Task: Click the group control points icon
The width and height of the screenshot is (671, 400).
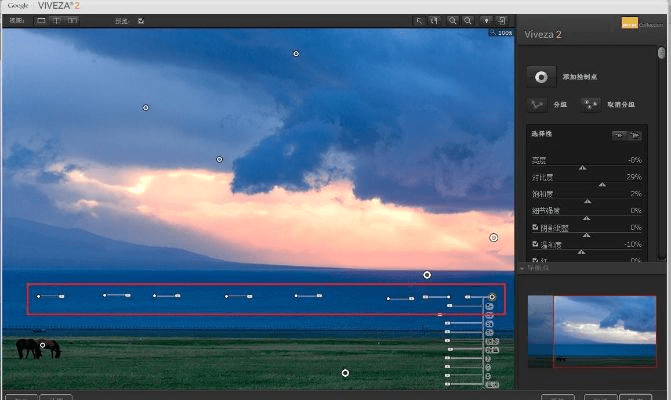Action: click(537, 104)
